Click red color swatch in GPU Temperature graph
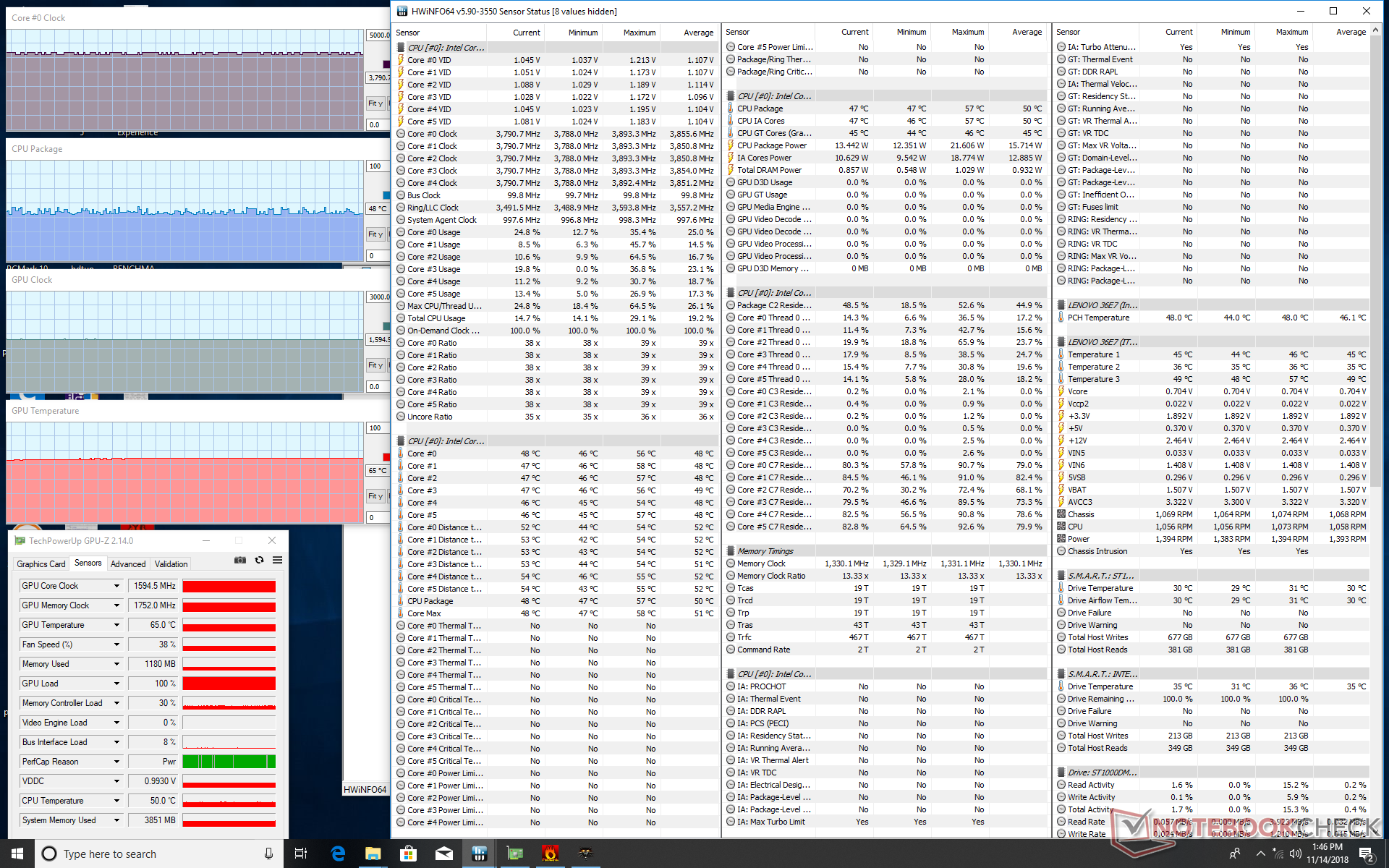 tap(386, 456)
